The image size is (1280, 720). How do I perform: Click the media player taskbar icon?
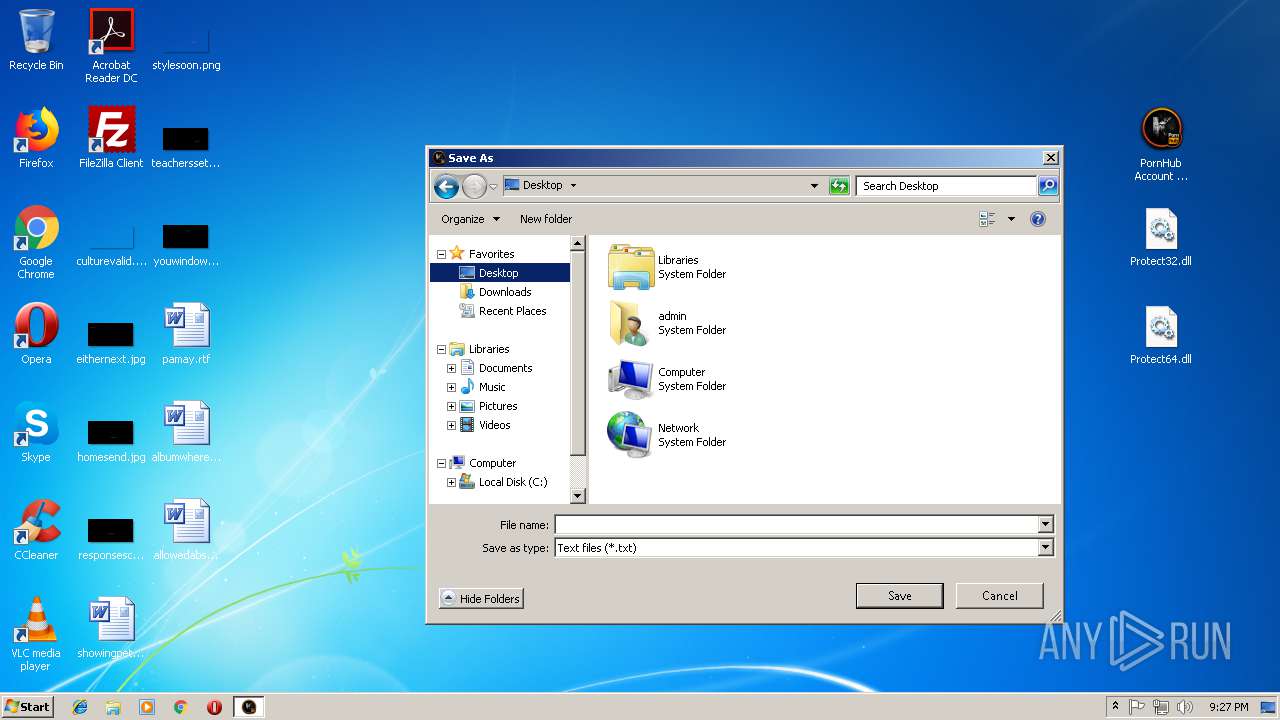point(147,707)
